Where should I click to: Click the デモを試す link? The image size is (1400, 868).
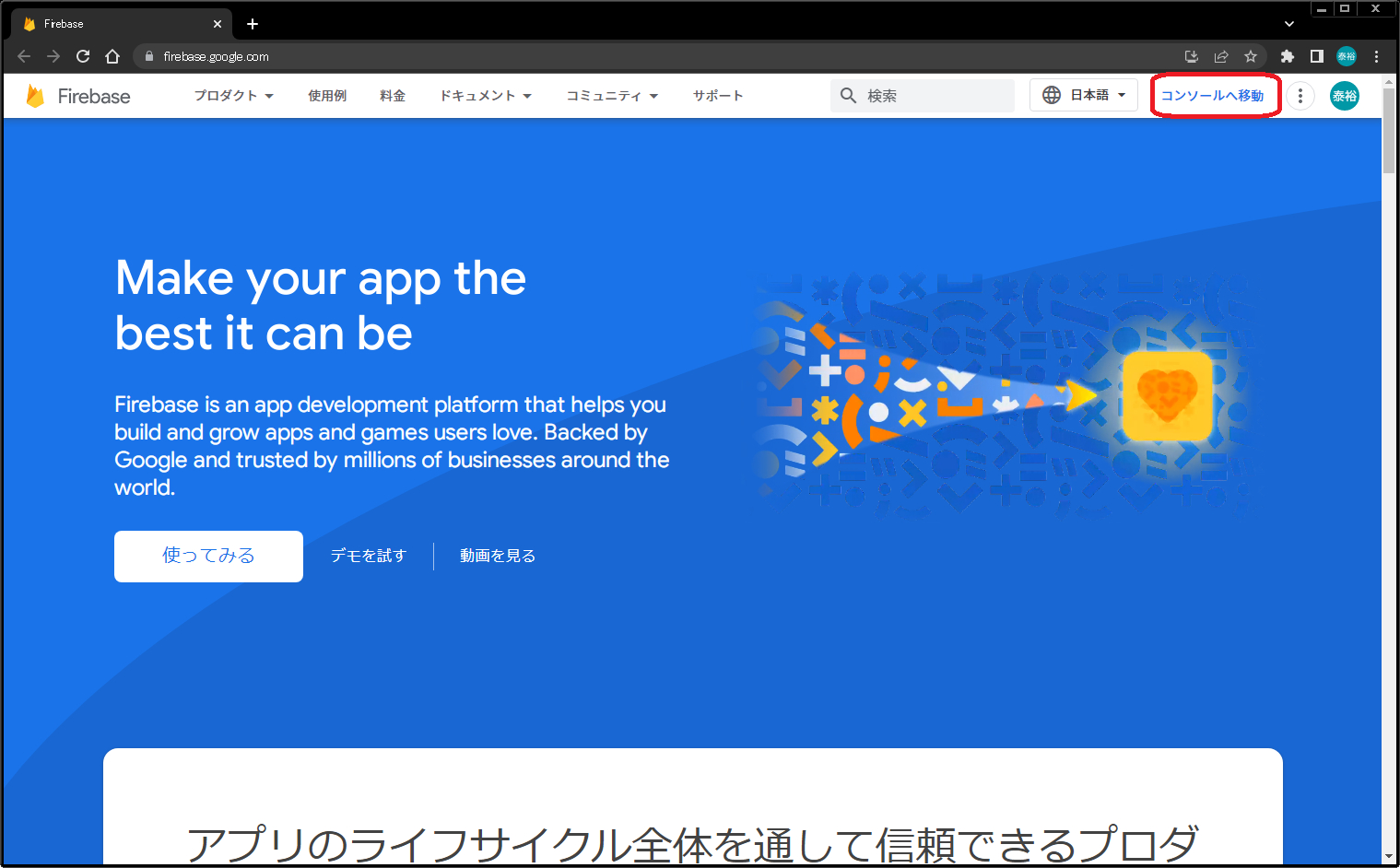(369, 556)
